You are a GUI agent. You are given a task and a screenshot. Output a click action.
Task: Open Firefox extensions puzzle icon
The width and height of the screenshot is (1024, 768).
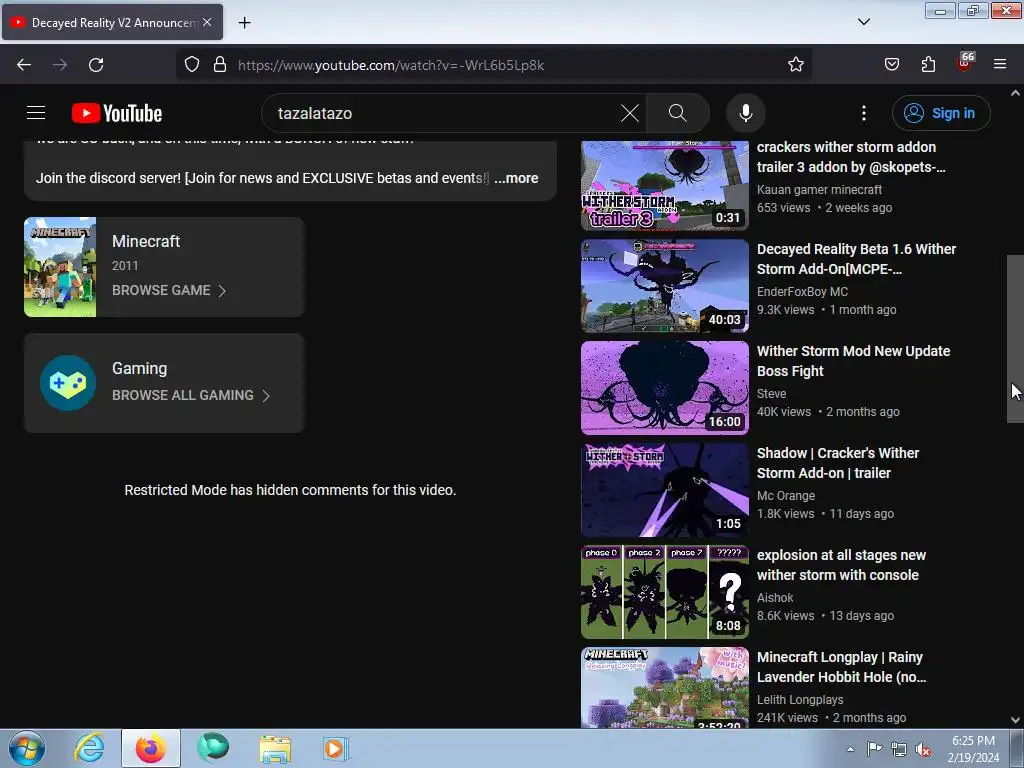(x=928, y=65)
